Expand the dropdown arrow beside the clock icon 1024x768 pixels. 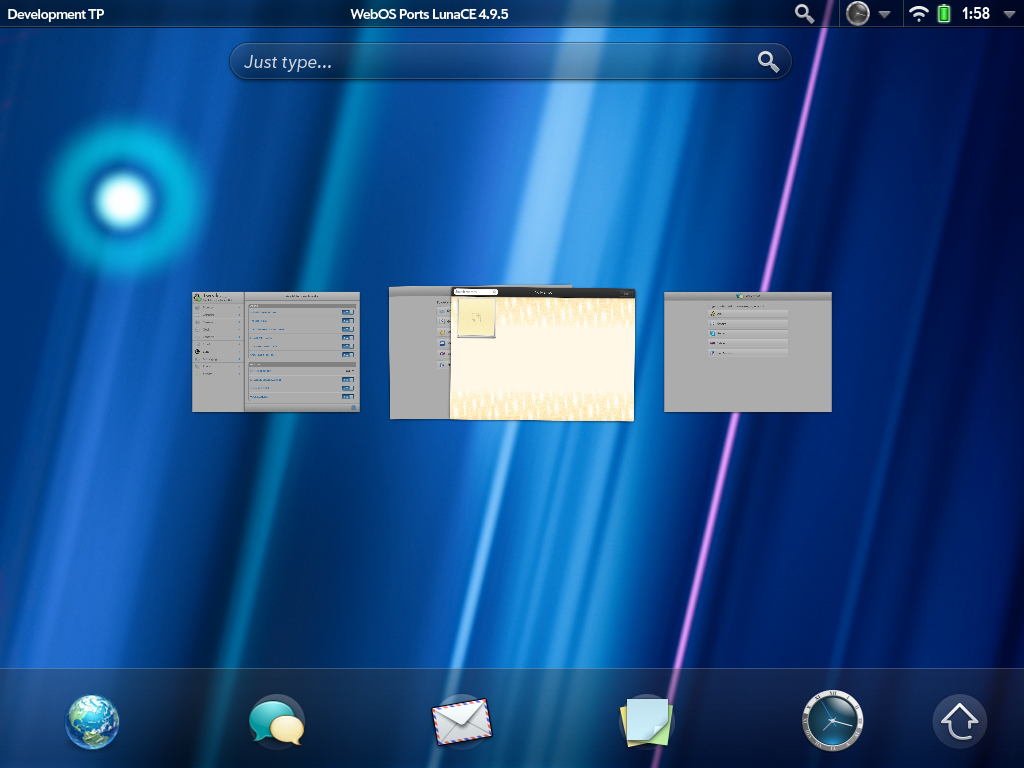coord(884,15)
